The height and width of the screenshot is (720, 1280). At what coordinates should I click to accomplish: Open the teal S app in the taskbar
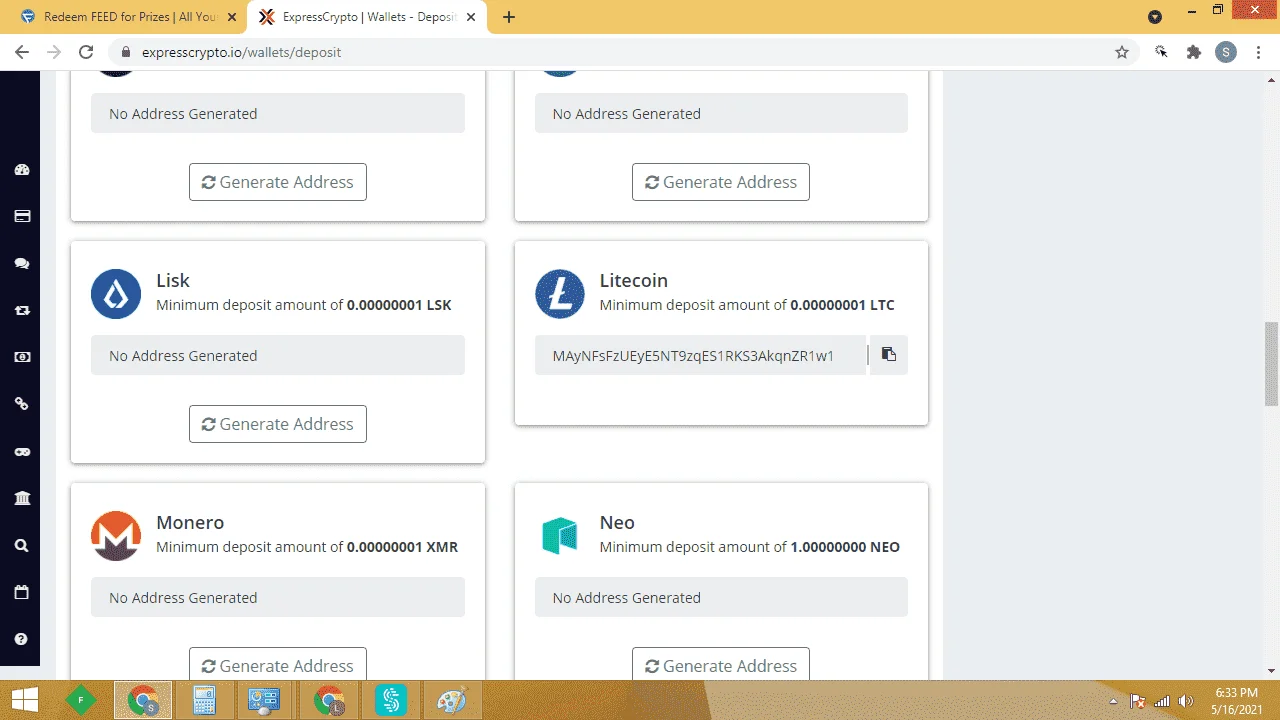pyautogui.click(x=391, y=700)
